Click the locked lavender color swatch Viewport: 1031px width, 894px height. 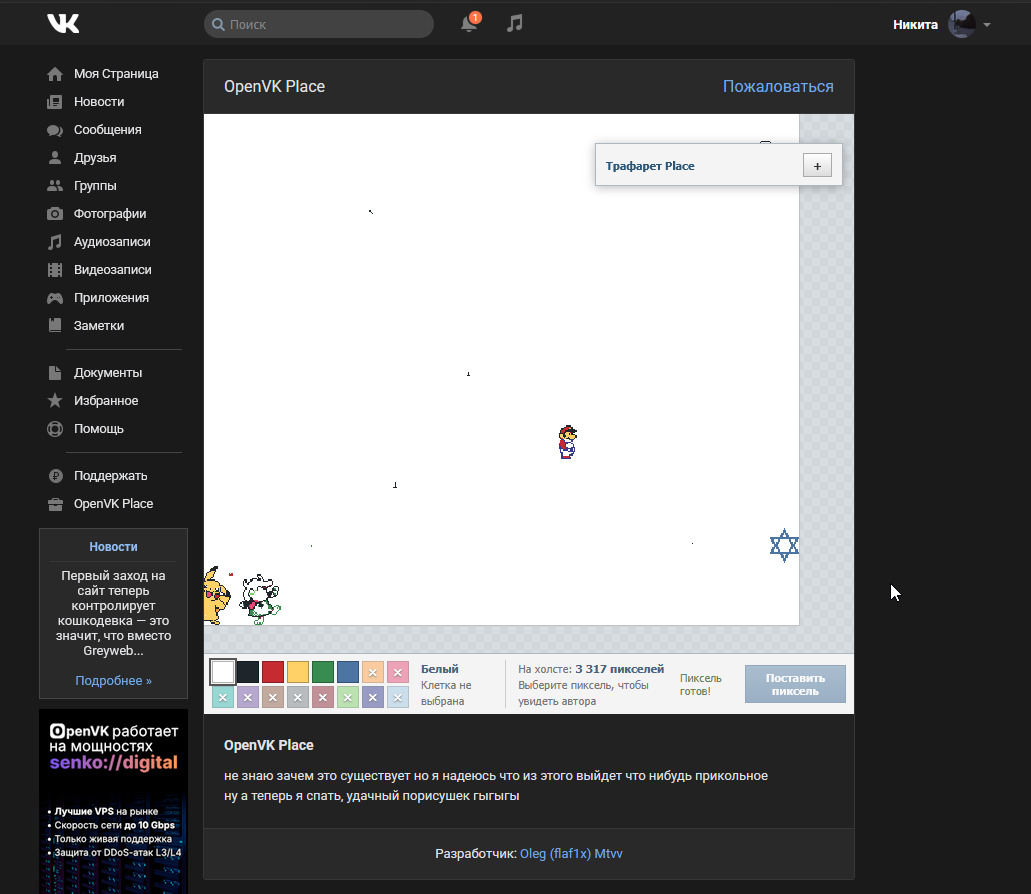(x=248, y=697)
